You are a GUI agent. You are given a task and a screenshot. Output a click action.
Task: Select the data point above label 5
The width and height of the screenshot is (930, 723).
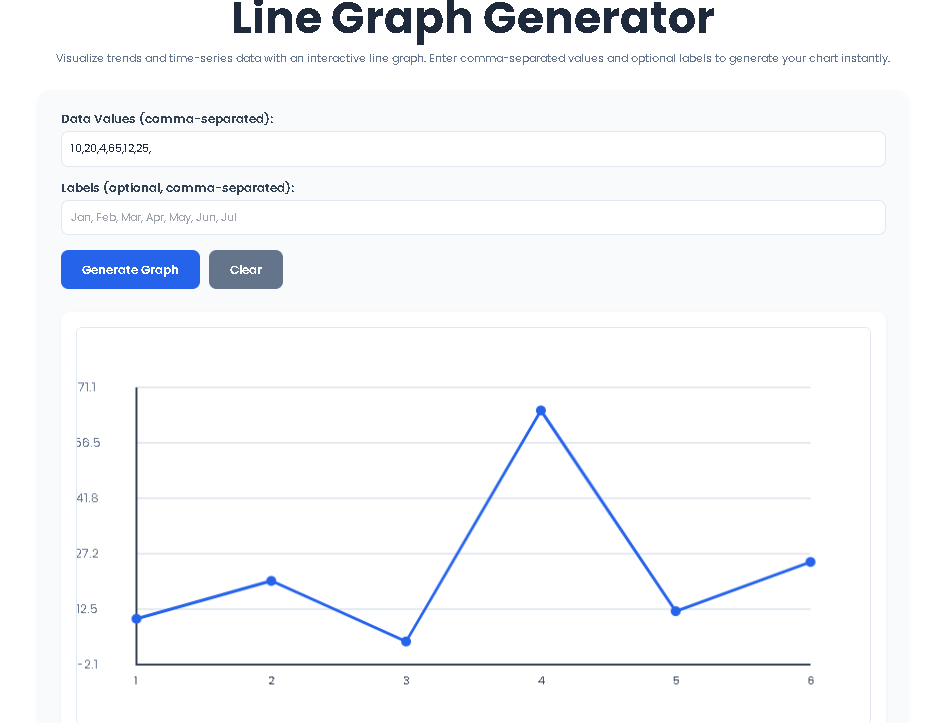pos(676,609)
